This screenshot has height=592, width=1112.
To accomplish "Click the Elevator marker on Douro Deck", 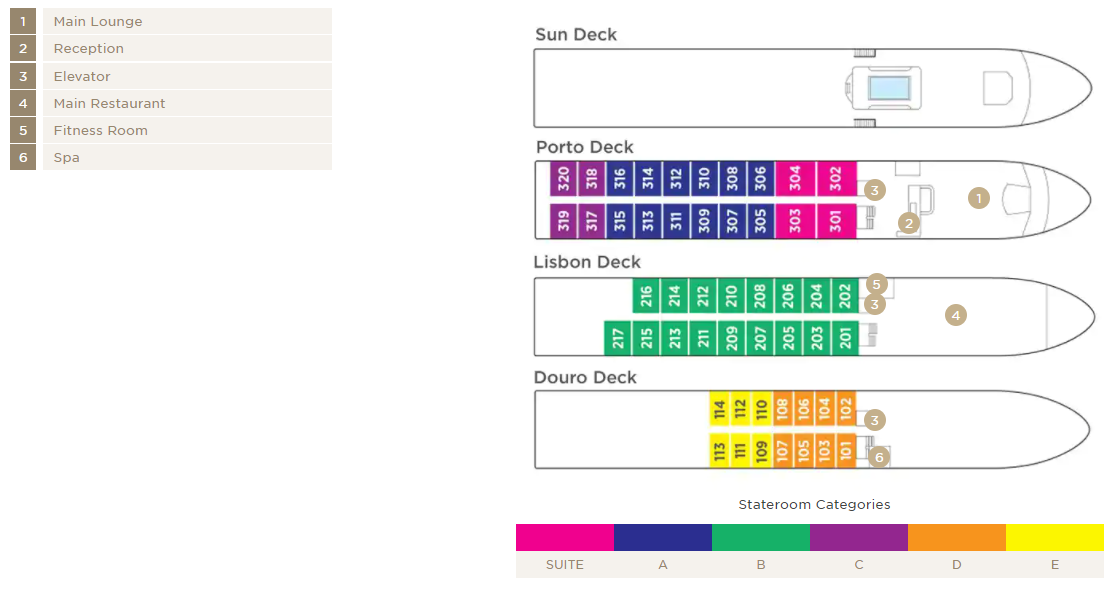I will pos(874,420).
